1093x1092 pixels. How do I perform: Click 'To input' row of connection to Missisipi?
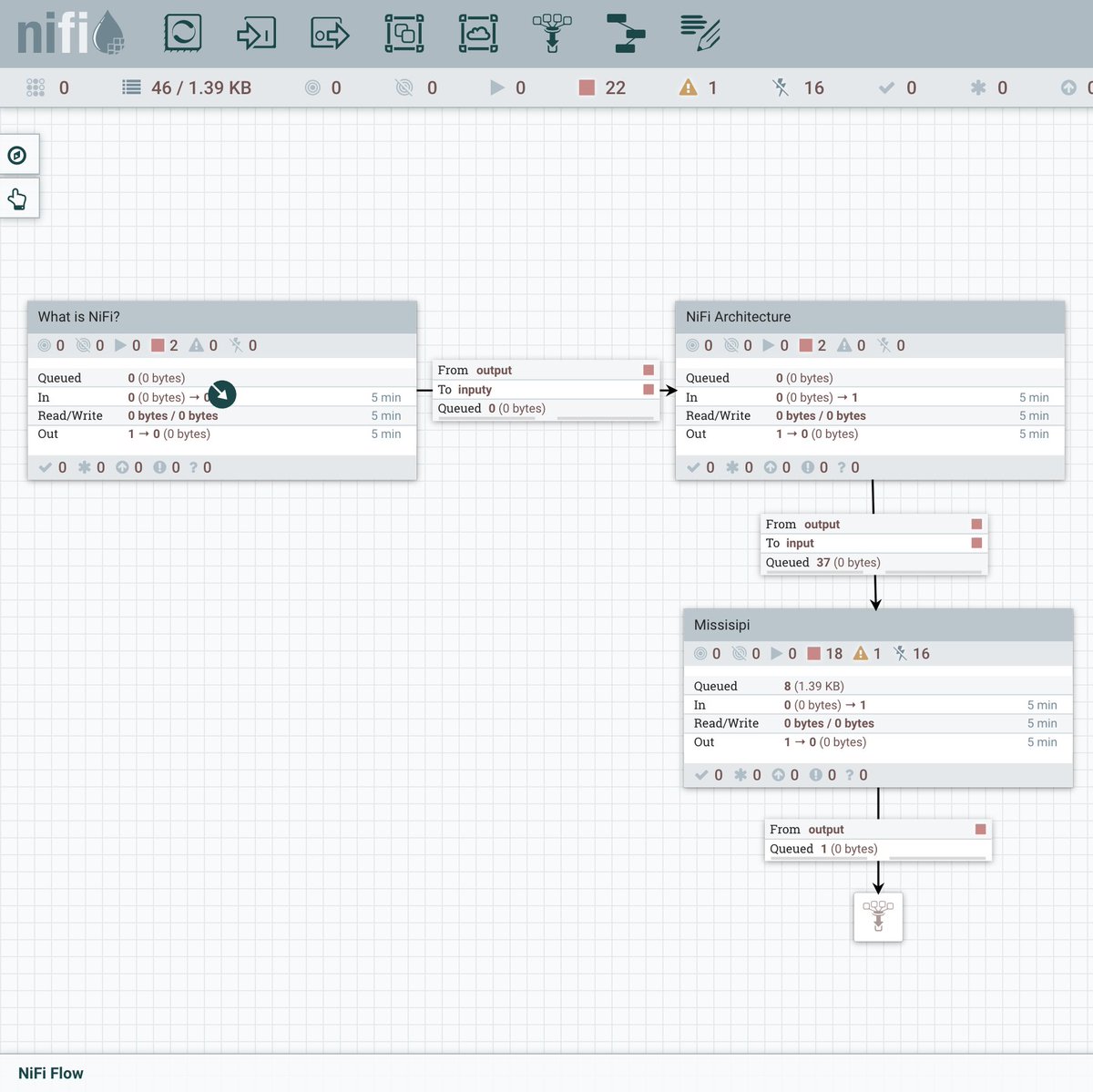click(x=873, y=543)
